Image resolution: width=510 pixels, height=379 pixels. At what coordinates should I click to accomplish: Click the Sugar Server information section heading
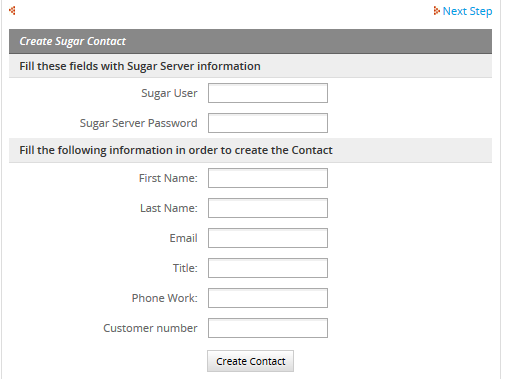250,66
